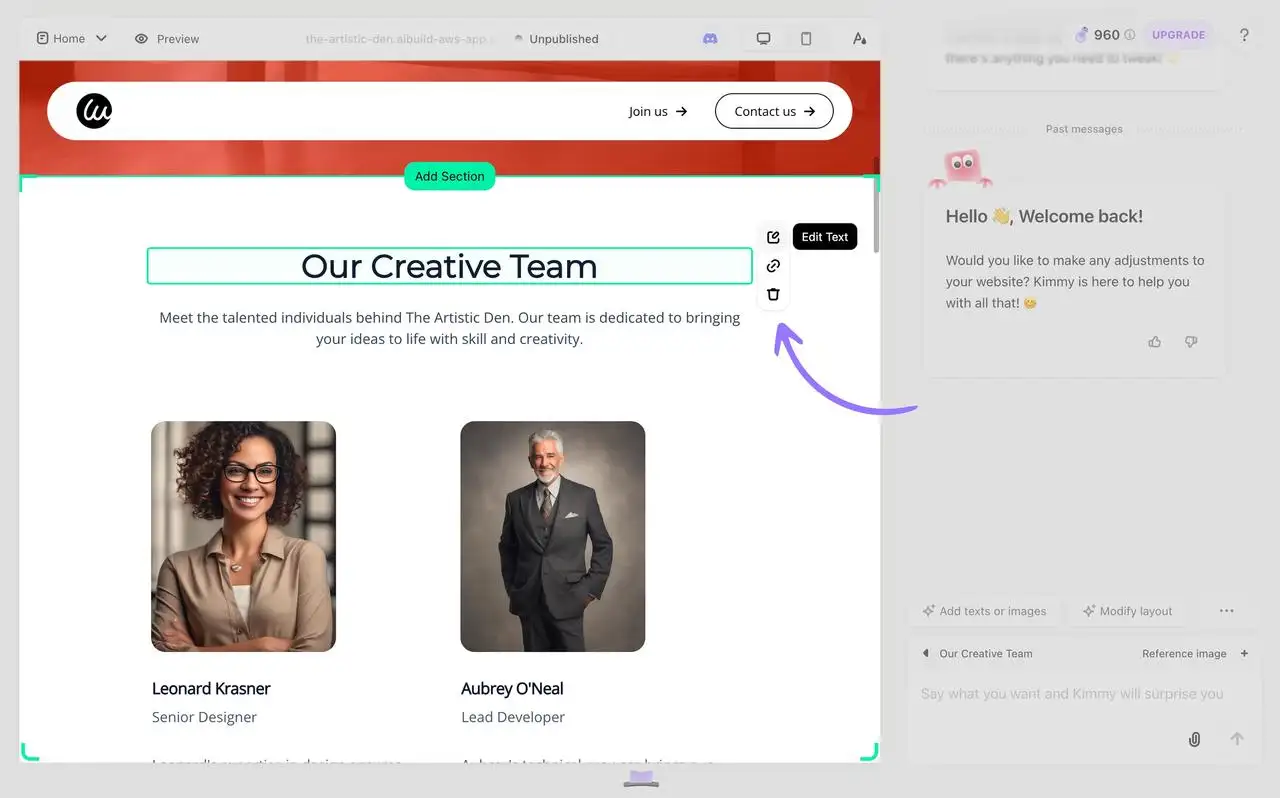Click the chat prompt input field
The image size is (1280, 798).
1071,694
